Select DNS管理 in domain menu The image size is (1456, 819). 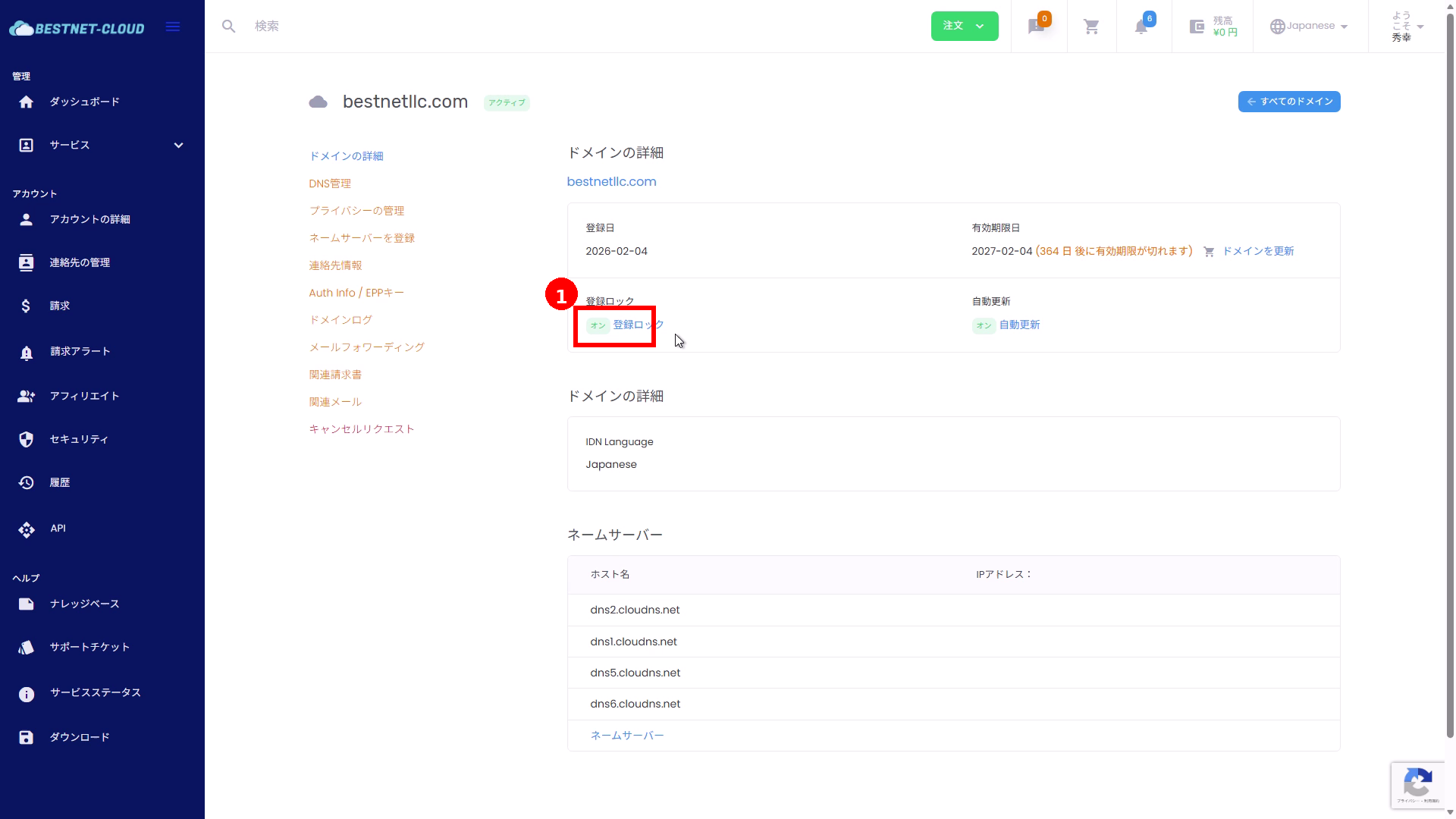[x=330, y=184]
